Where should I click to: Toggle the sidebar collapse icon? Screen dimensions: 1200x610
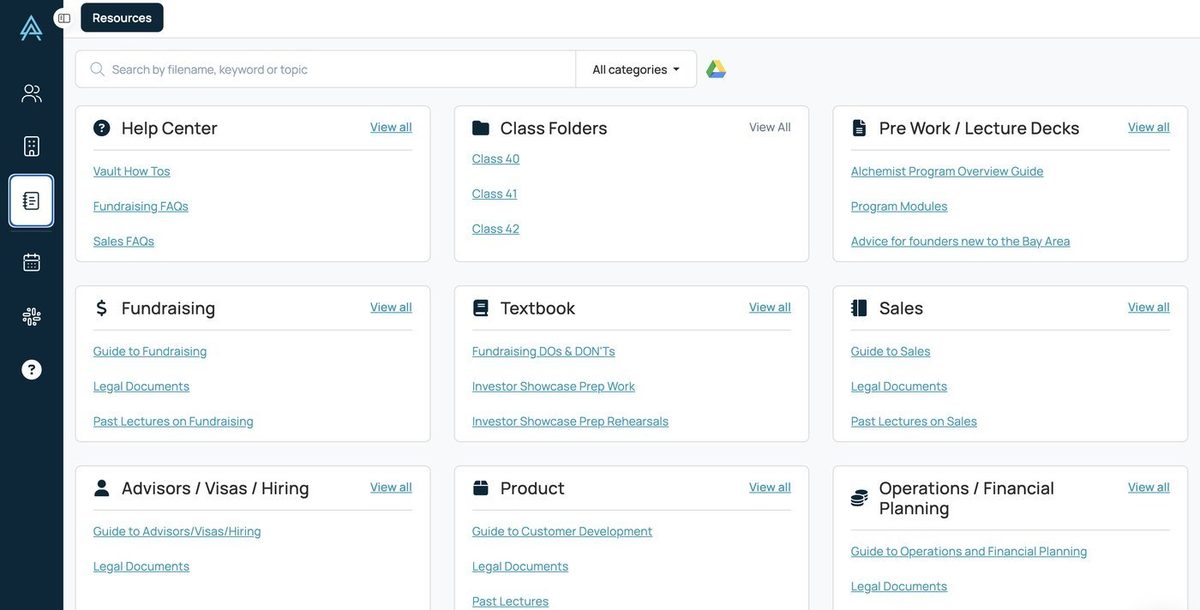(x=64, y=18)
